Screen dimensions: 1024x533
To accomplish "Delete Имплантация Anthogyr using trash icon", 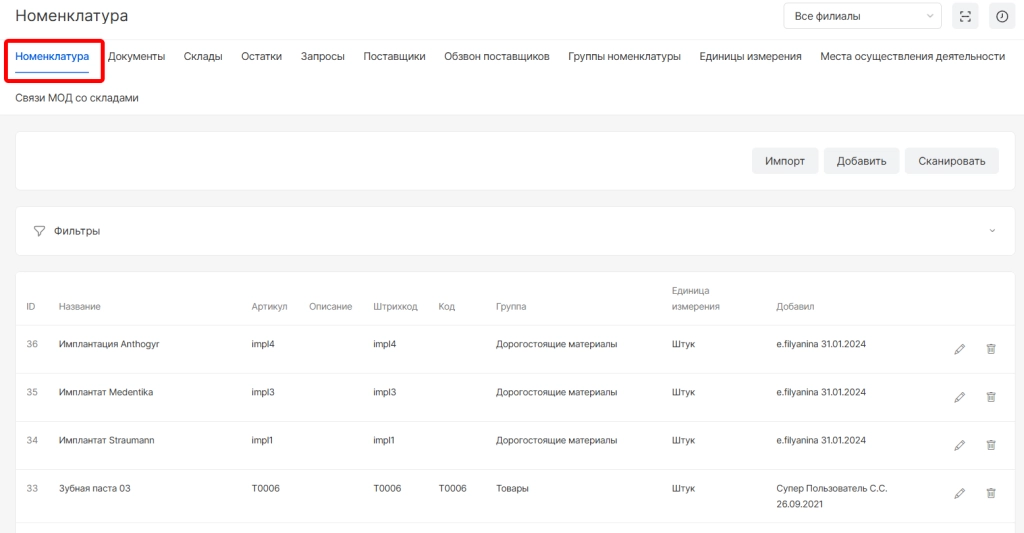I will click(x=991, y=349).
